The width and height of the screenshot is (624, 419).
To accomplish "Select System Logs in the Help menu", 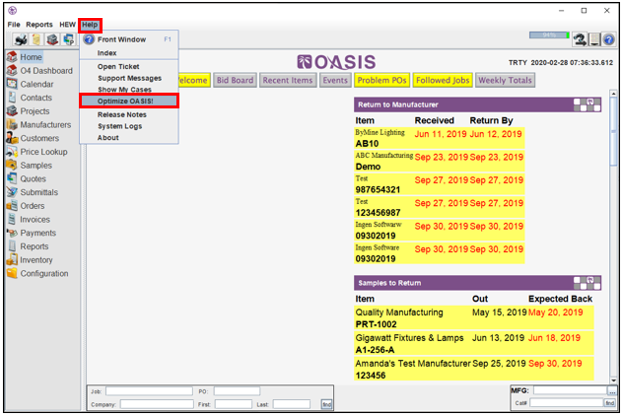I will click(129, 126).
